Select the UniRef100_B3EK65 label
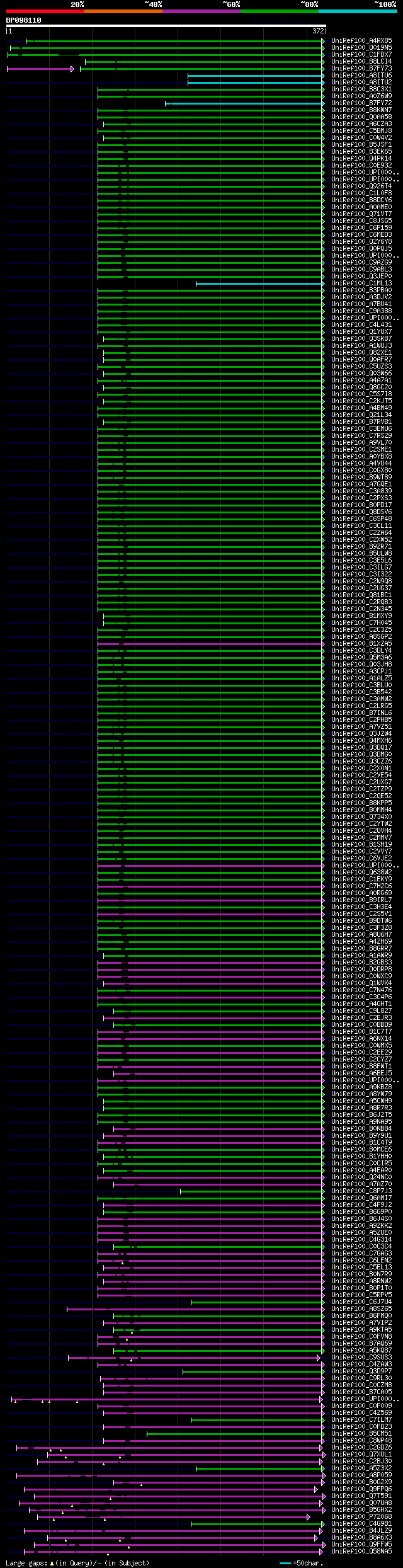The height and width of the screenshot is (1568, 403). (361, 152)
